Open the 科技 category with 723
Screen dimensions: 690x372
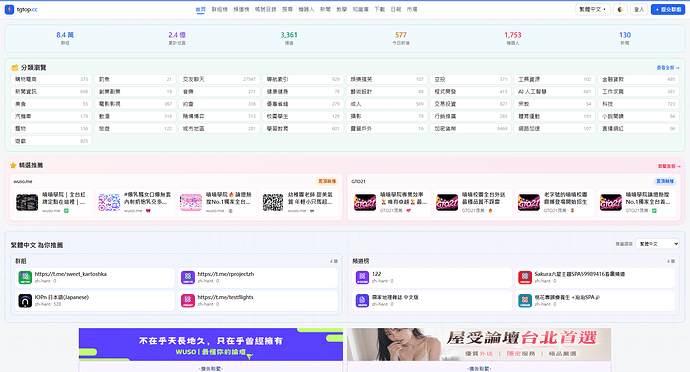pyautogui.click(x=638, y=104)
